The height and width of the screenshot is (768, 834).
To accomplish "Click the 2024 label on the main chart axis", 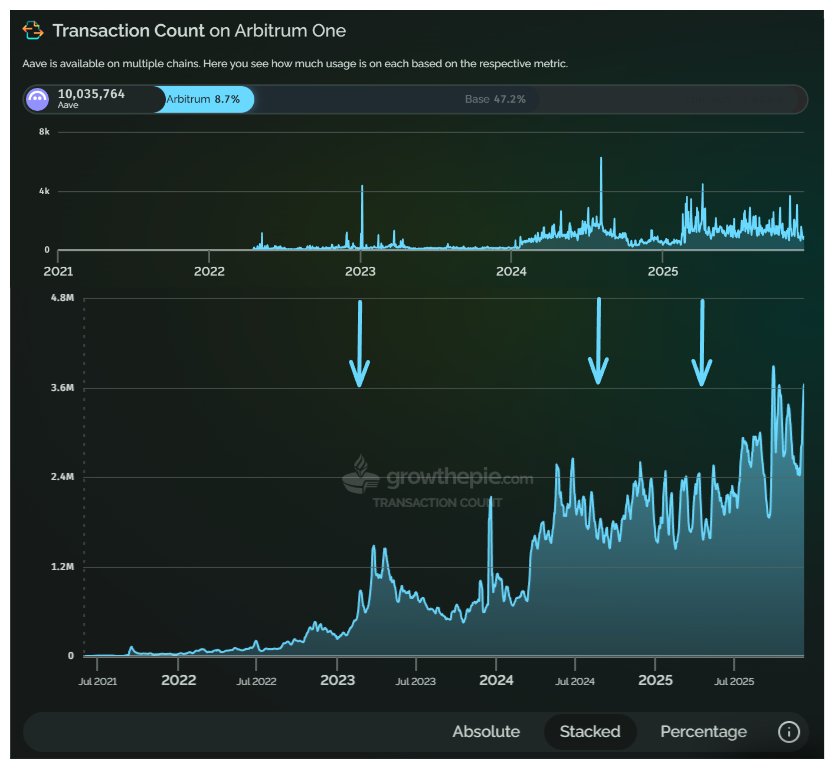I will tap(496, 681).
